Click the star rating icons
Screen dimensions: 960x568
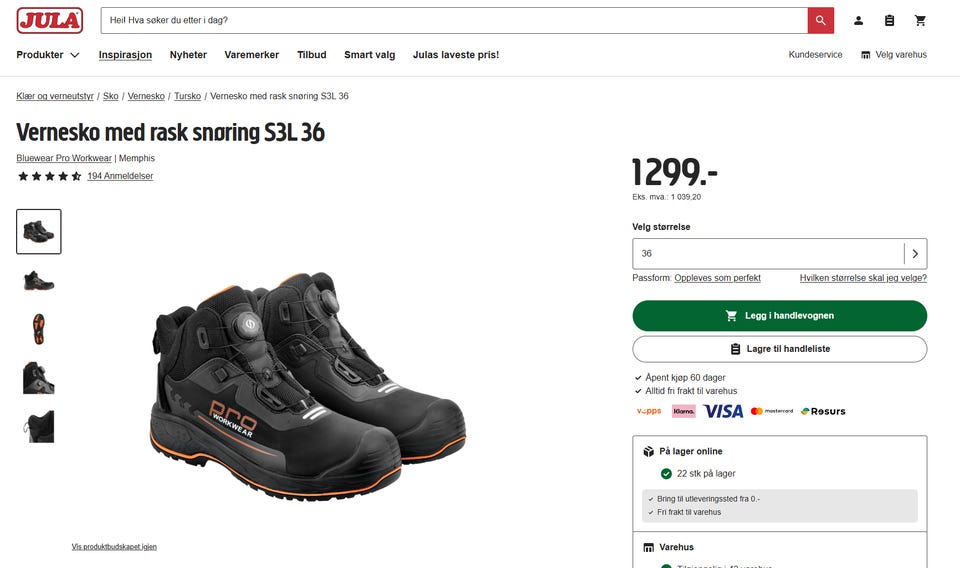pos(50,176)
